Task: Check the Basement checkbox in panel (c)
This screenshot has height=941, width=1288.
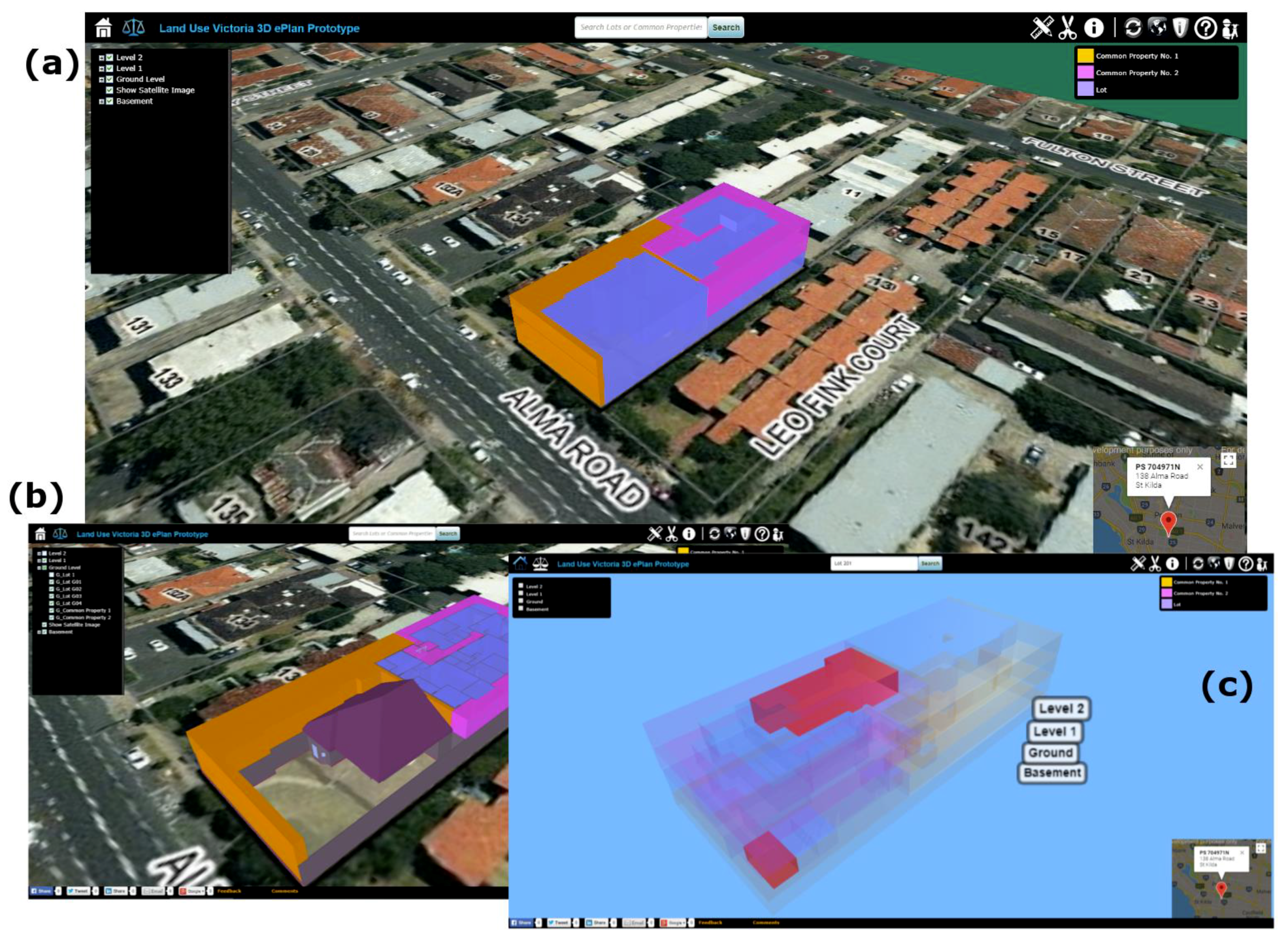Action: [x=521, y=608]
